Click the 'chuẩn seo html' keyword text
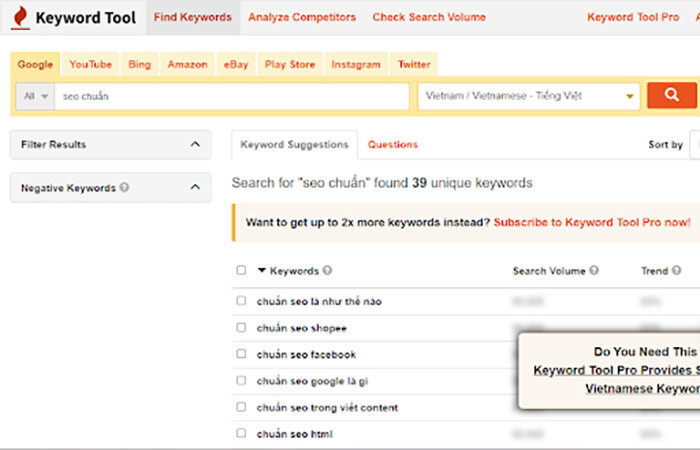This screenshot has height=450, width=700. tap(295, 434)
